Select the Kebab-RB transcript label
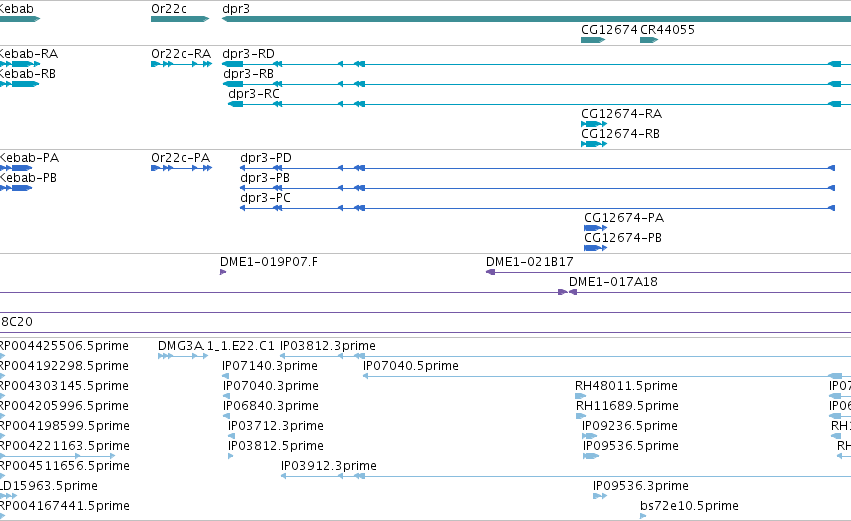 point(28,74)
